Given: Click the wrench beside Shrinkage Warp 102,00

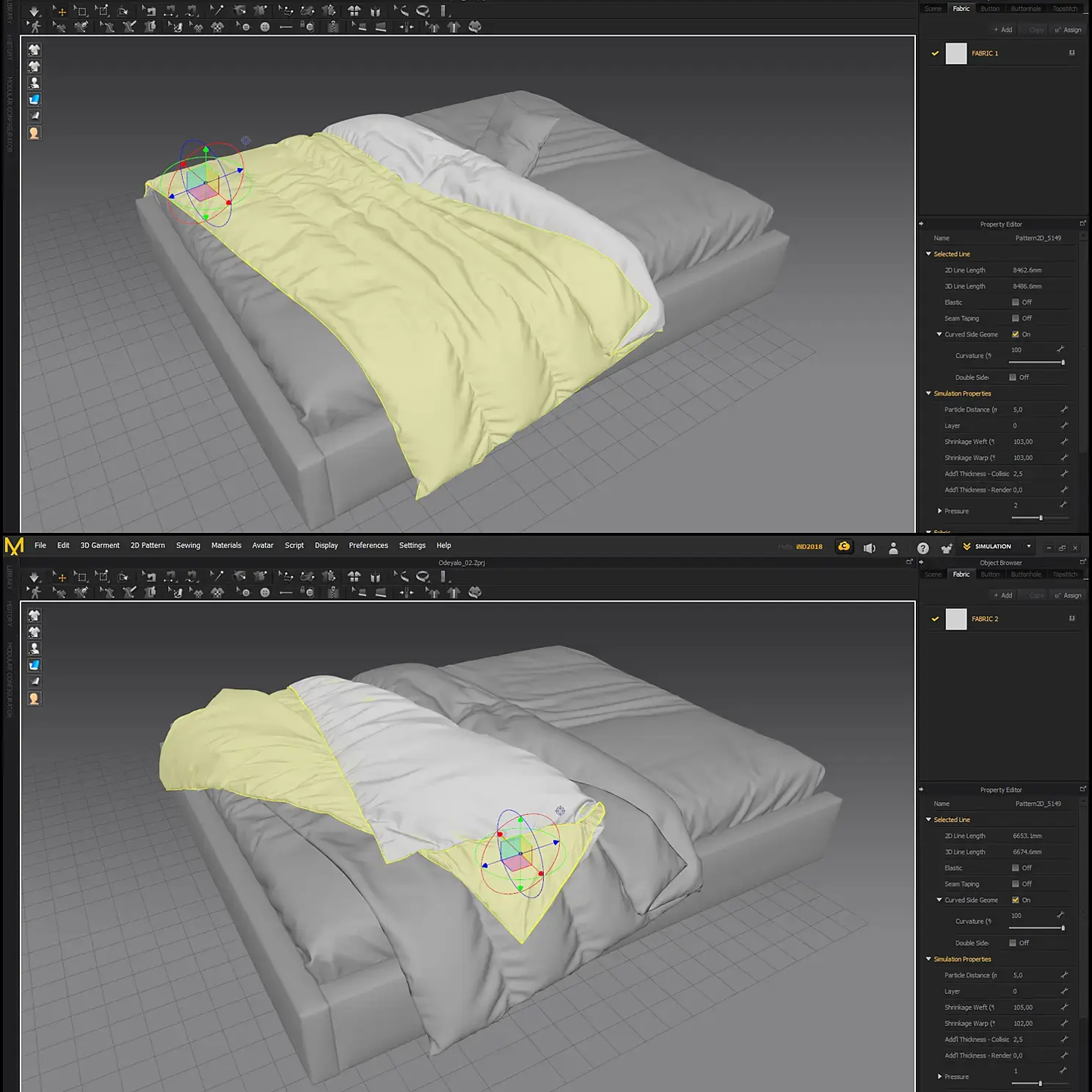Looking at the screenshot, I should click(x=1064, y=1023).
